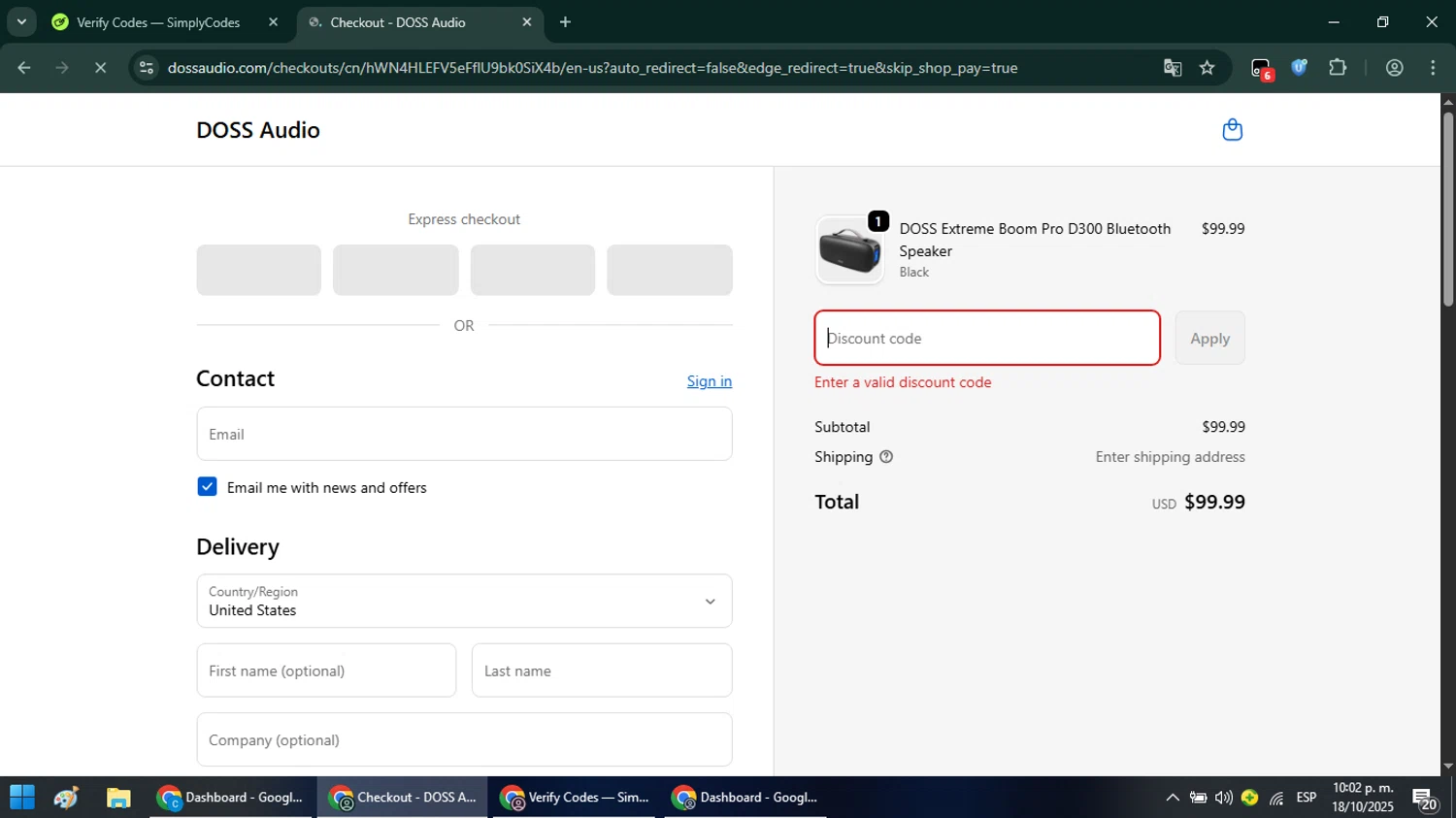
Task: Click the Apply discount button
Action: pos(1209,339)
